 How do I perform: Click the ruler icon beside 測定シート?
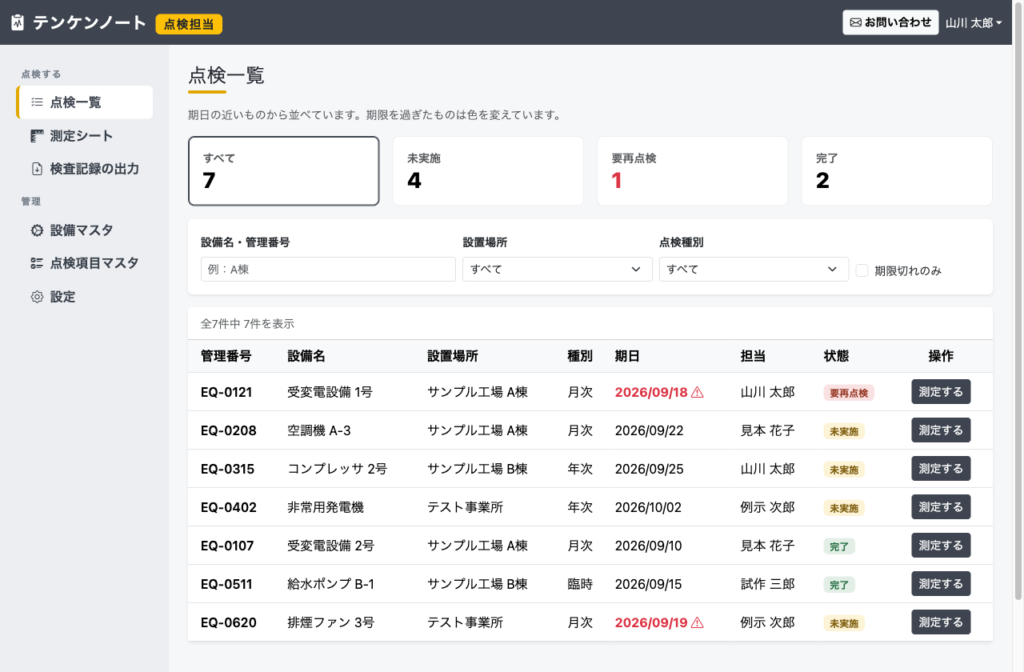(37, 136)
